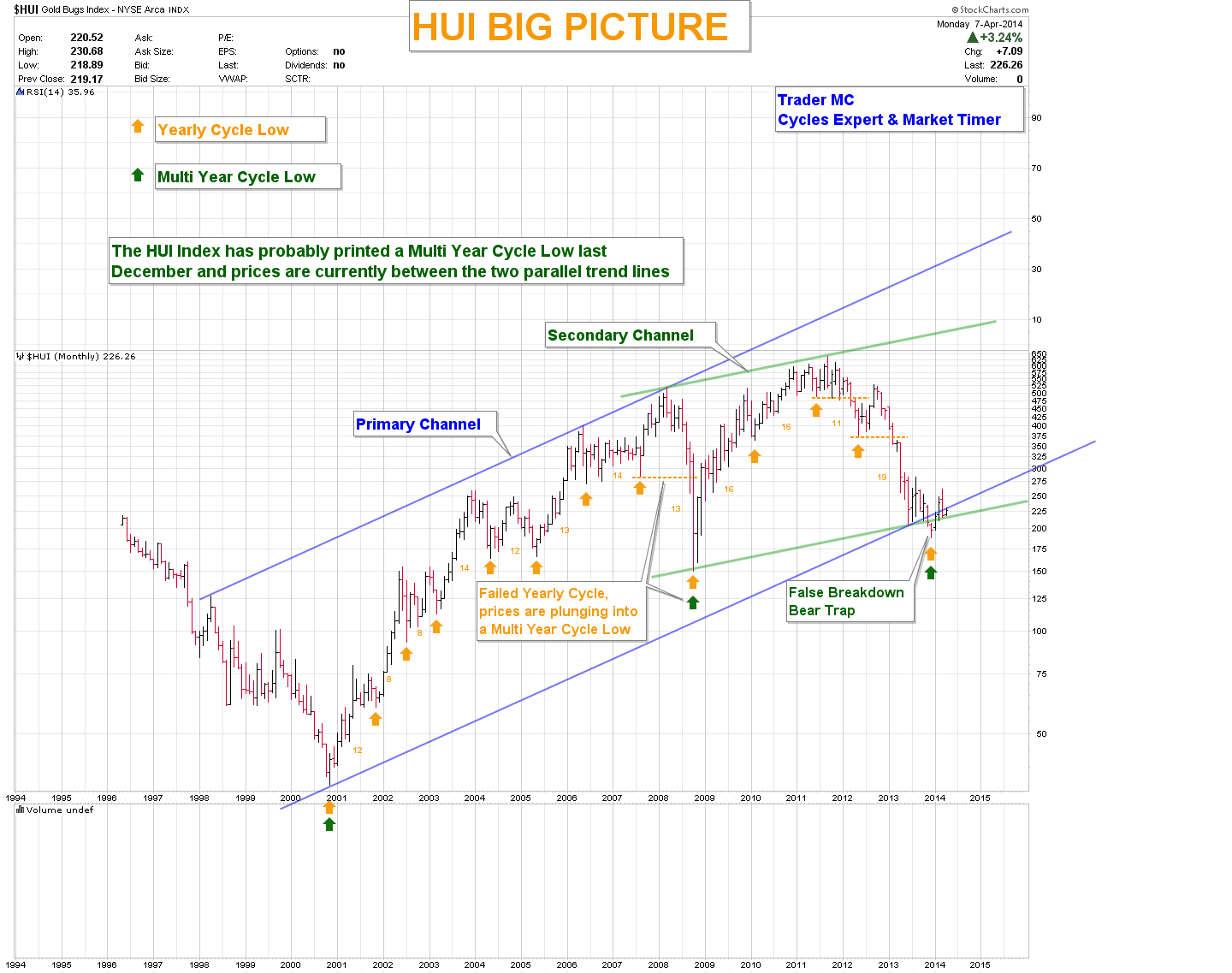Click the small icon before Volume undef label

21,810
